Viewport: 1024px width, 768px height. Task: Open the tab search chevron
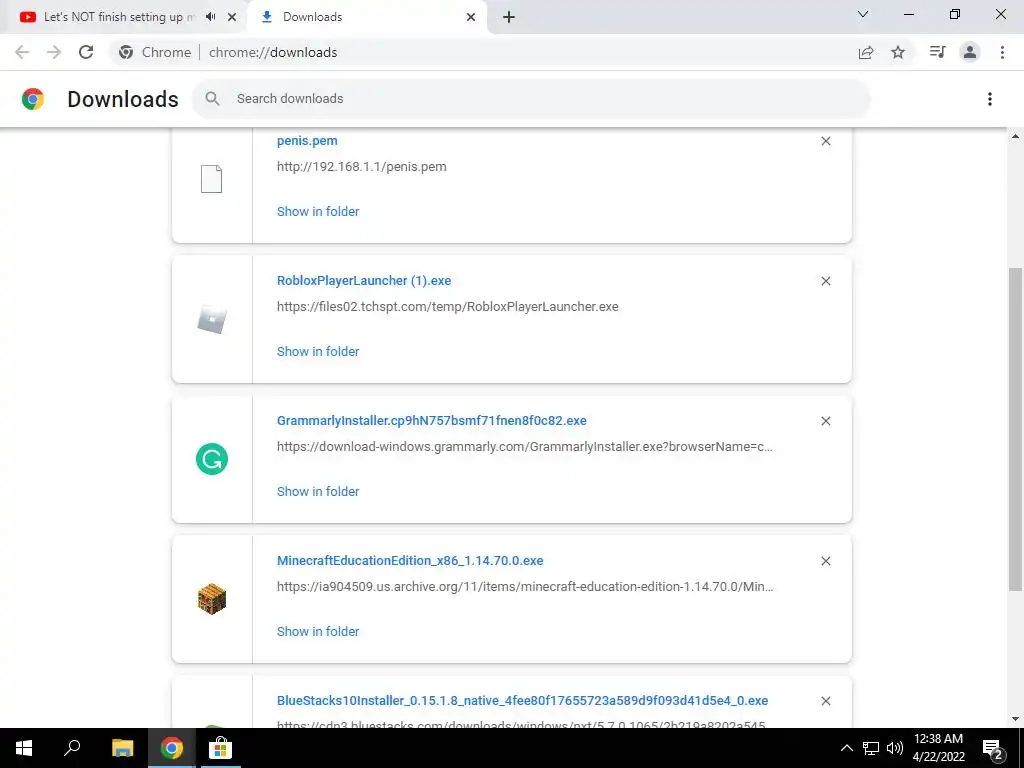click(x=863, y=14)
